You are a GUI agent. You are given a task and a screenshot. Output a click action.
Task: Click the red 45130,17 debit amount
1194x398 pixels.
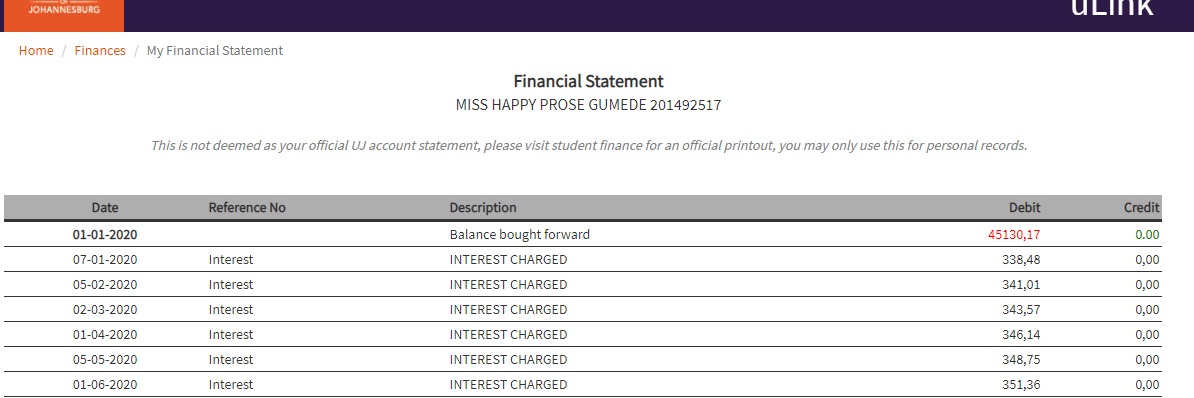click(1014, 234)
